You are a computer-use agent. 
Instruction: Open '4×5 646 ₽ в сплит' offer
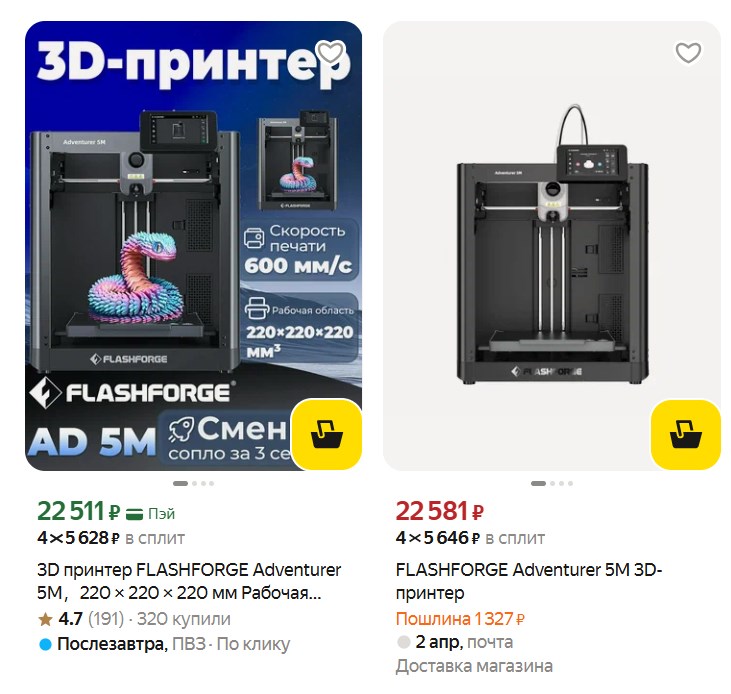(470, 538)
